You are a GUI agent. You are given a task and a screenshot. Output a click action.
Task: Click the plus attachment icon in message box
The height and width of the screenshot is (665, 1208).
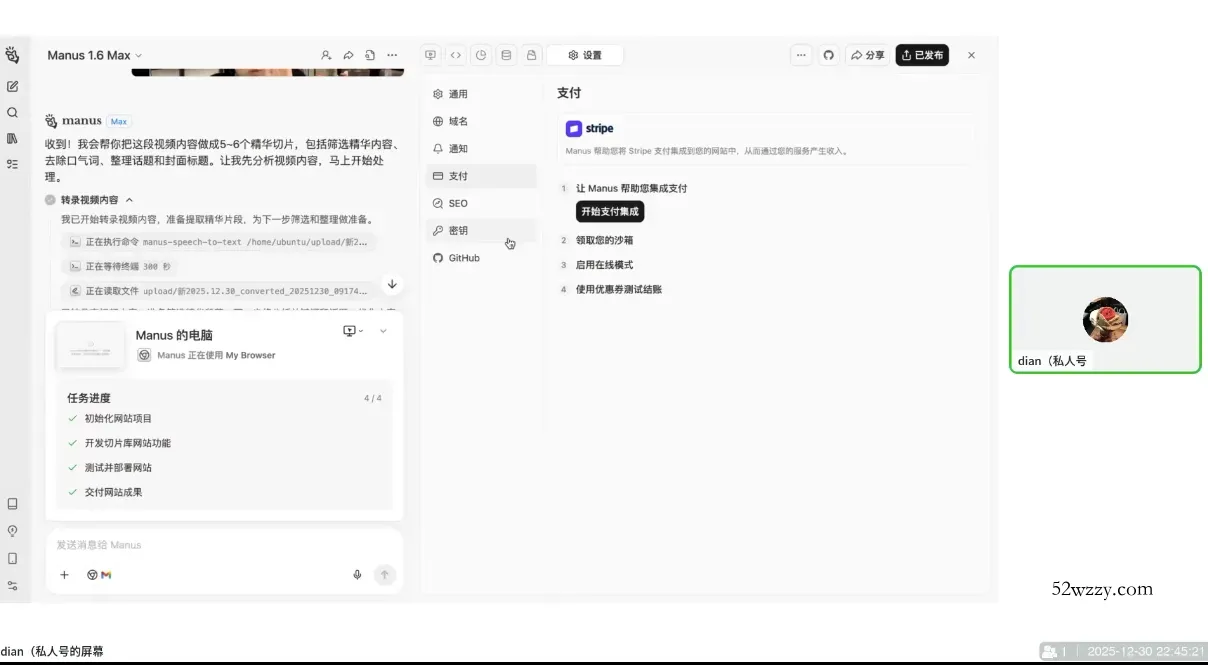point(65,575)
